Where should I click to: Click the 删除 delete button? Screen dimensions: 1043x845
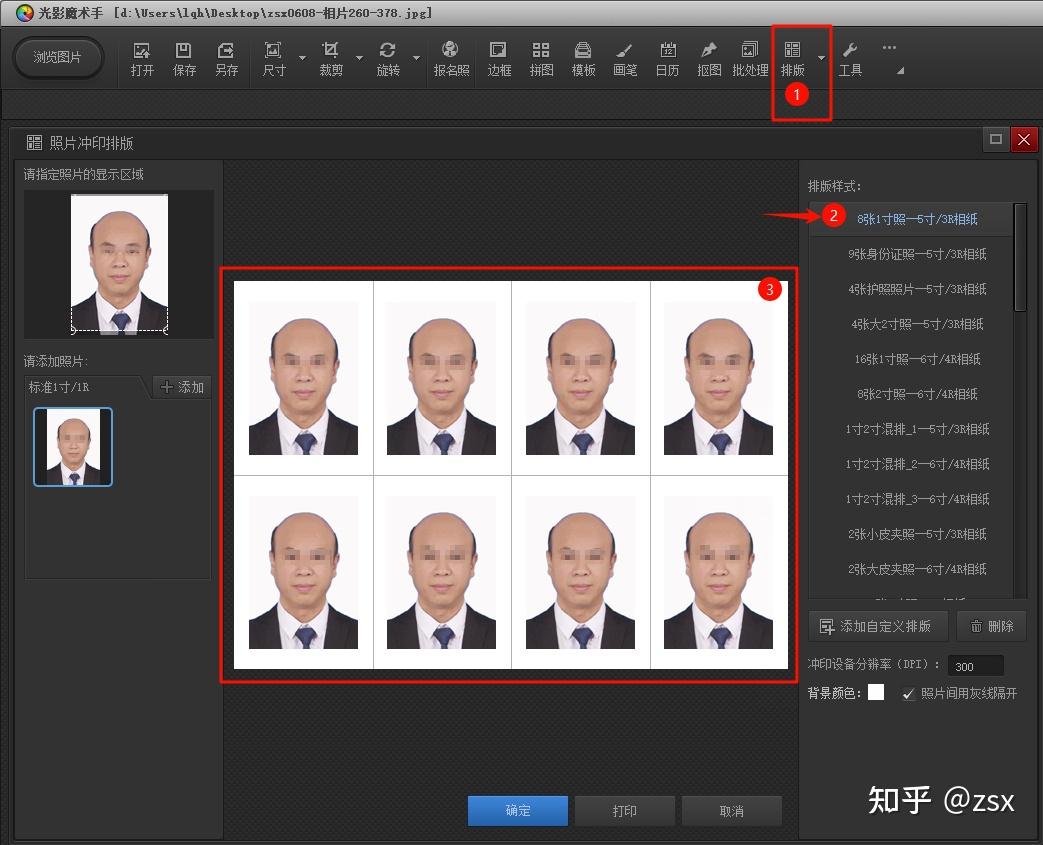tap(992, 626)
